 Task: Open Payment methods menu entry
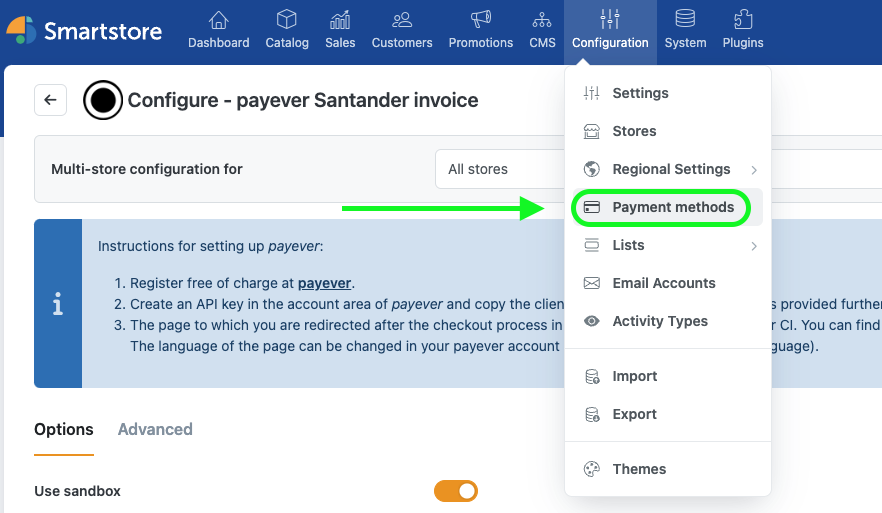tap(668, 207)
